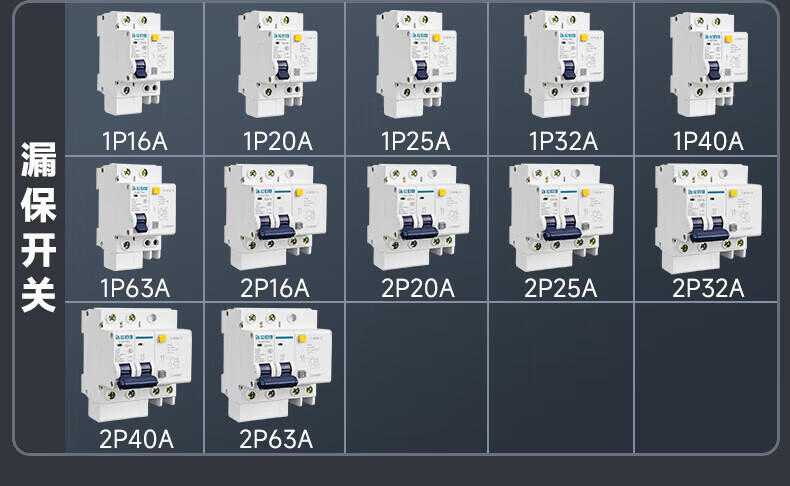Toggle the blue lever on the 2P25A breaker
This screenshot has height=486, width=790.
(558, 227)
